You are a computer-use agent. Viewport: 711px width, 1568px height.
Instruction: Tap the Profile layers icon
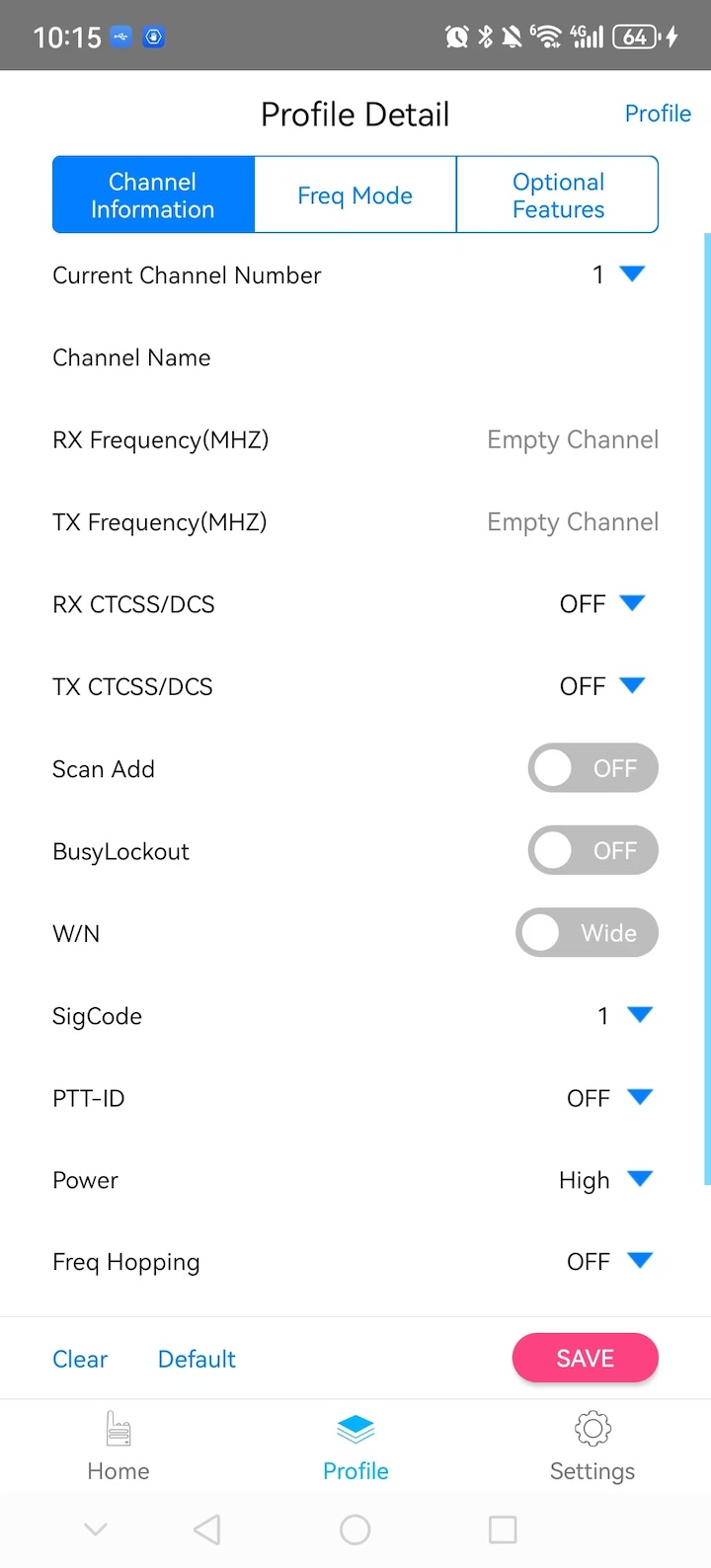tap(355, 1429)
